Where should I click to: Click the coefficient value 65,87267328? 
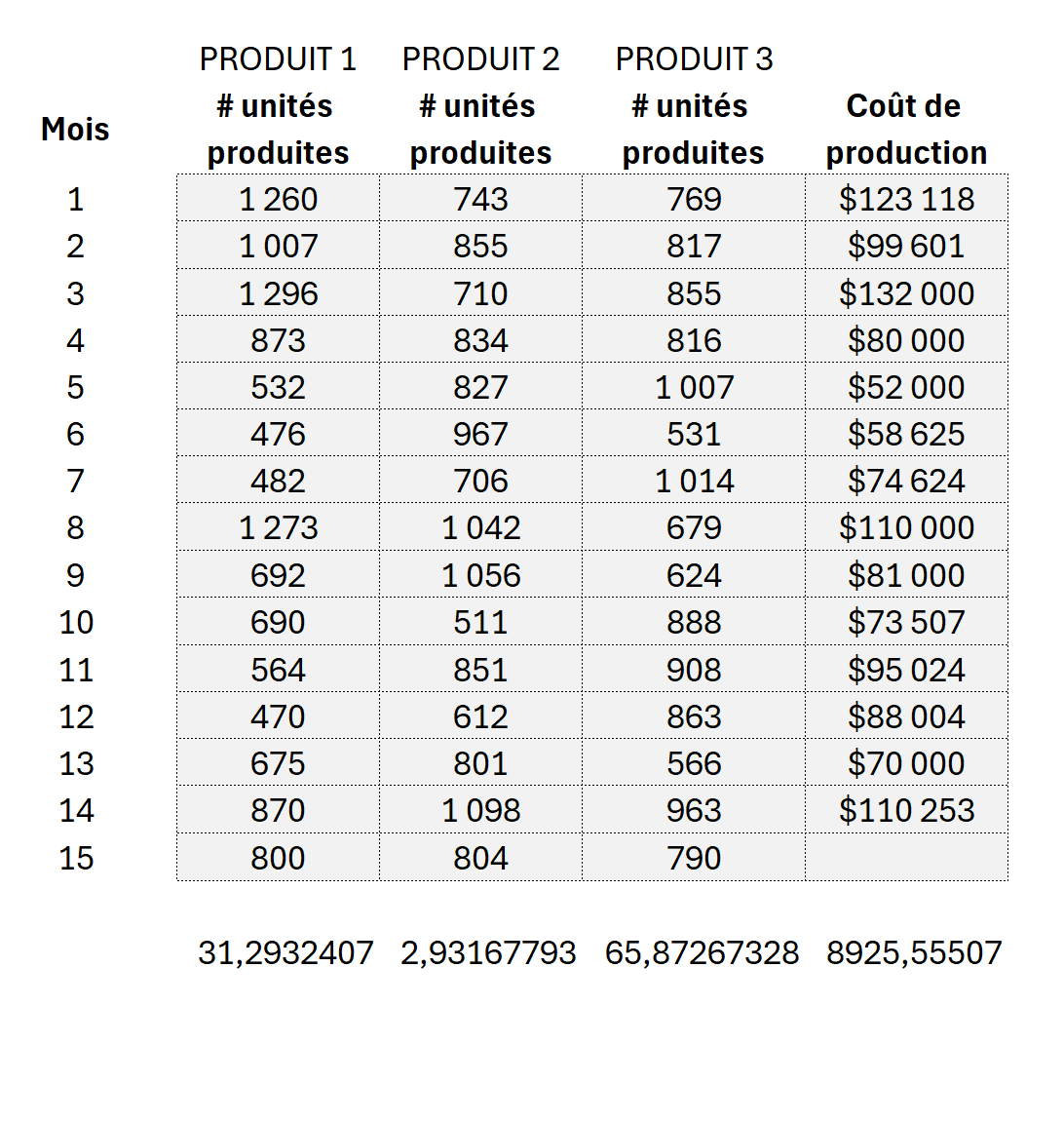(x=702, y=952)
